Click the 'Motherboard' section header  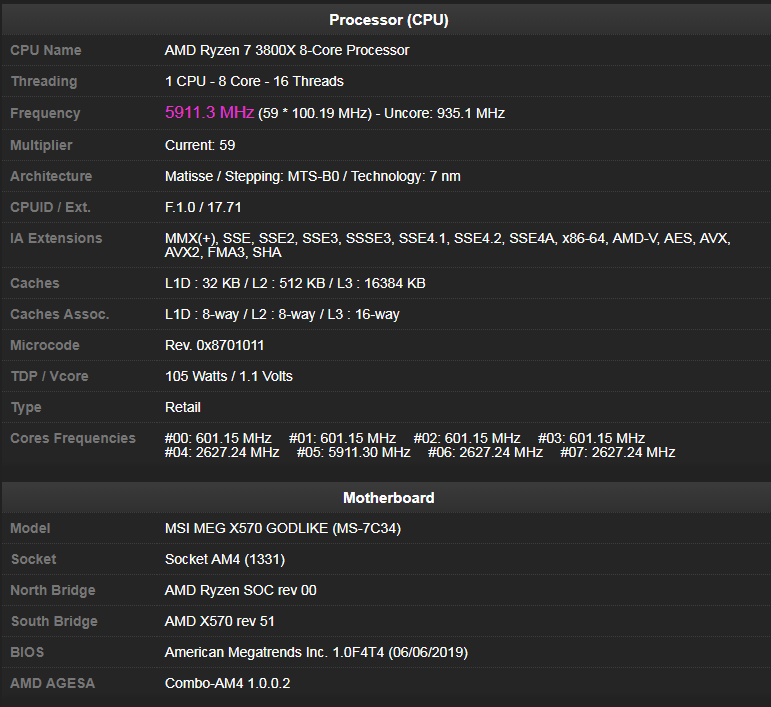(x=388, y=498)
